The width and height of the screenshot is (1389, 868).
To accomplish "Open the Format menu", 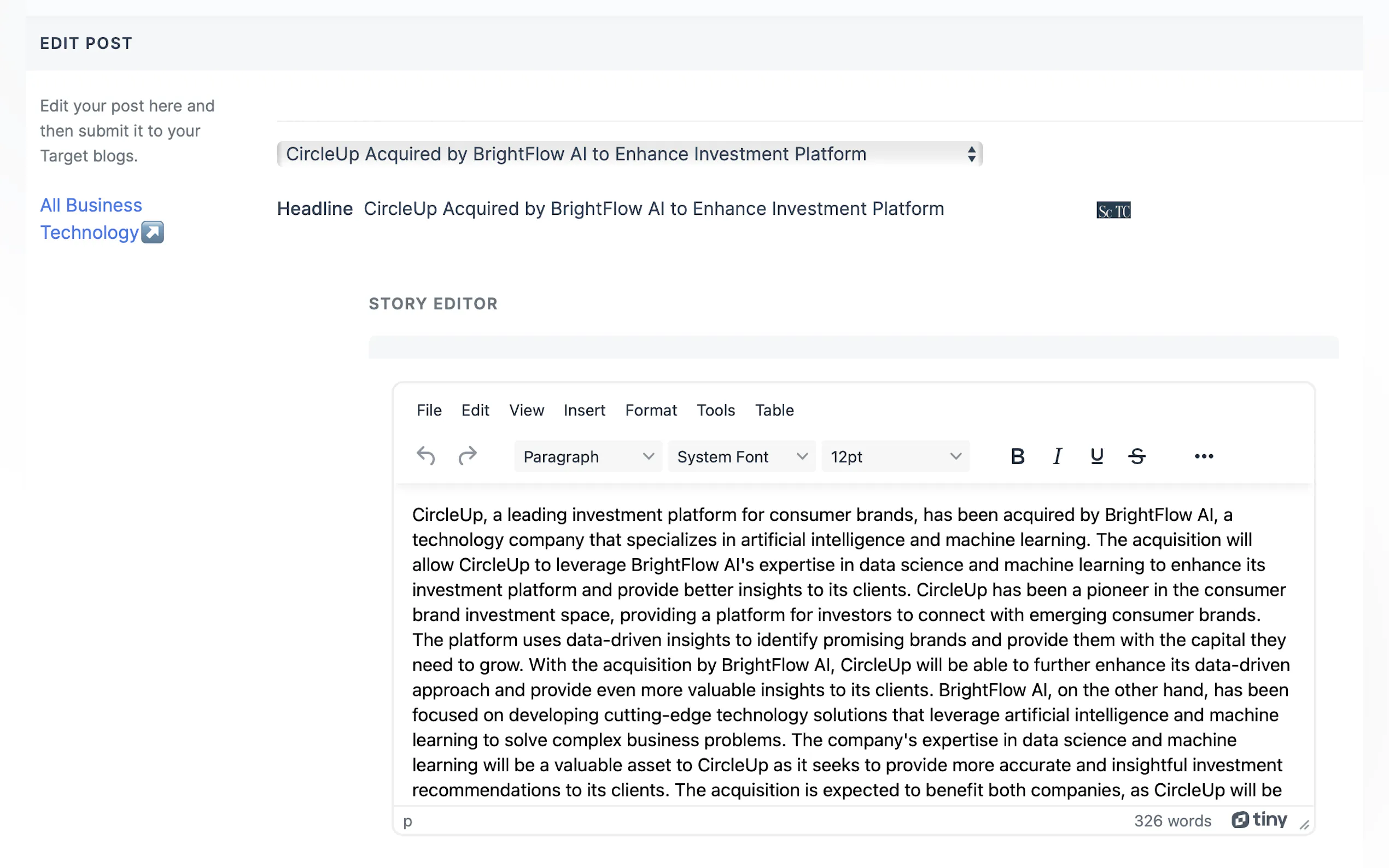I will (651, 410).
